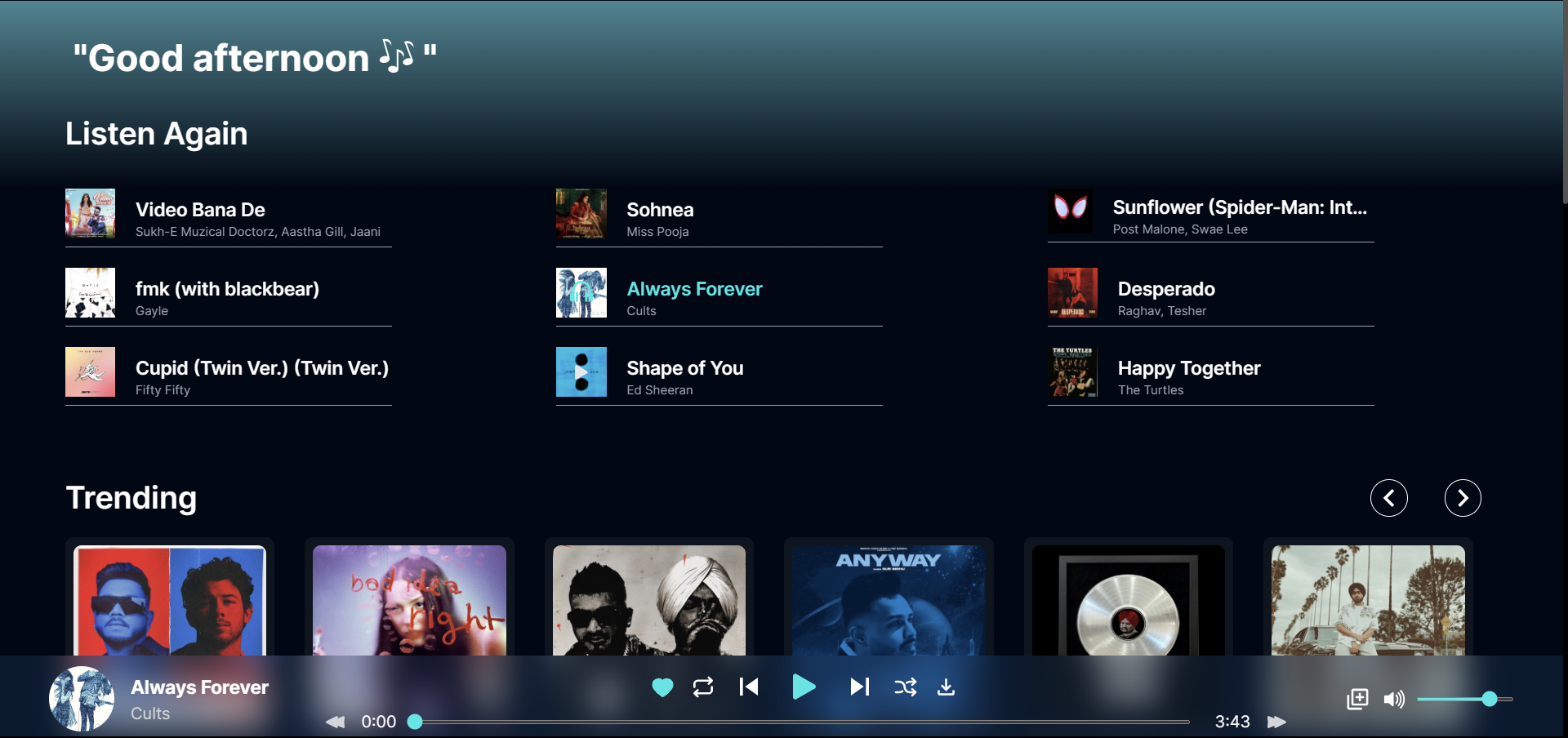The width and height of the screenshot is (1568, 738).
Task: Click the song progress seek bar
Action: (802, 722)
